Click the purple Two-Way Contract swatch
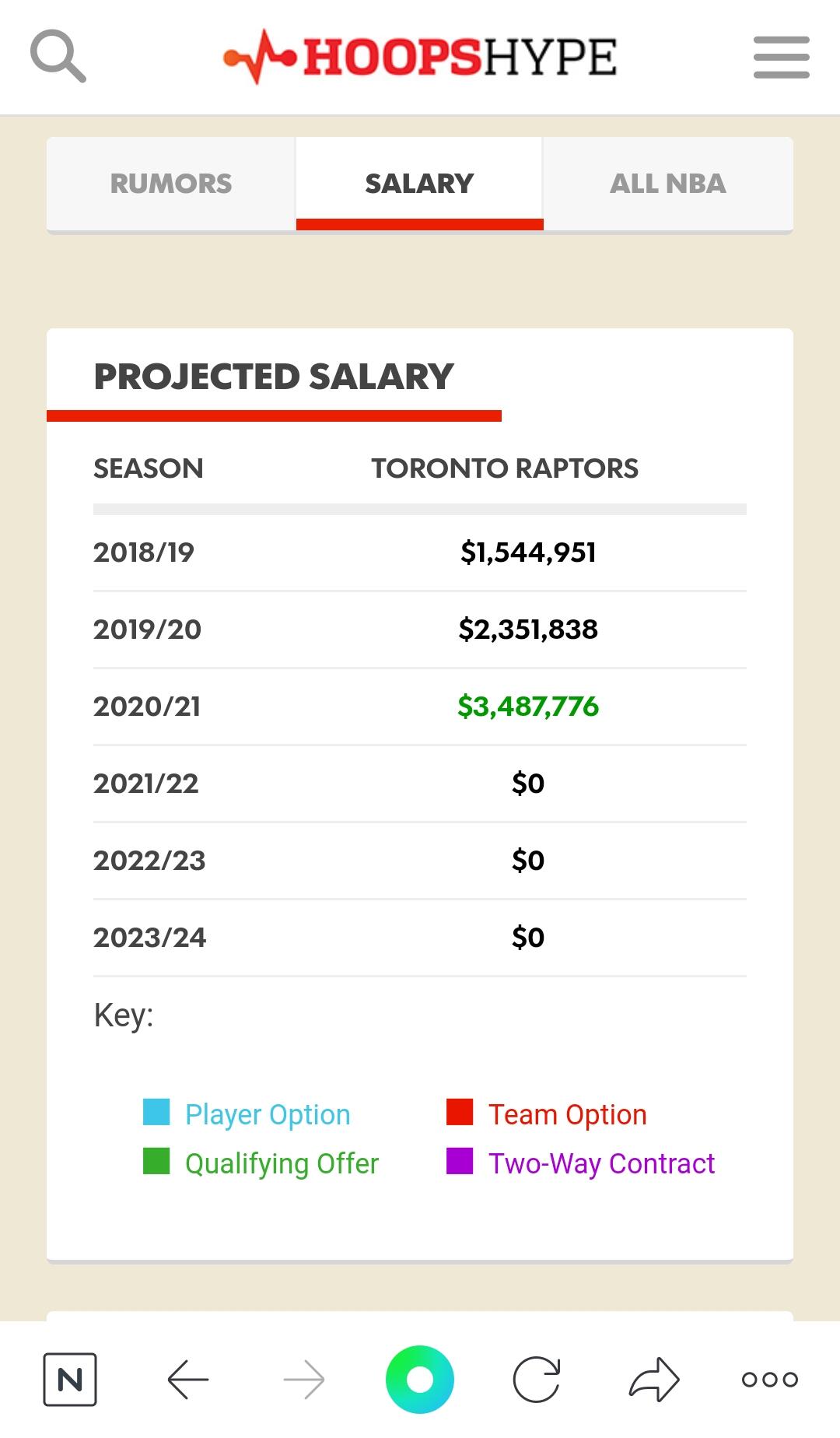Viewport: 840px width, 1438px height. 460,1161
